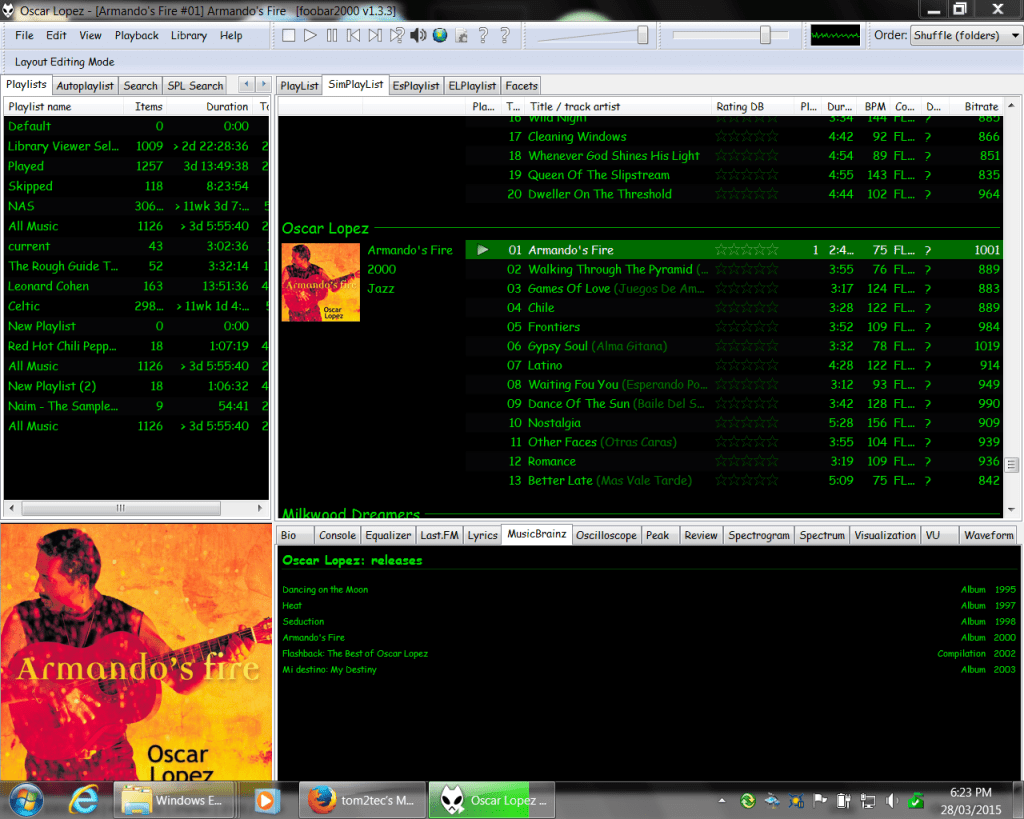Image resolution: width=1024 pixels, height=819 pixels.
Task: Open the Library menu
Action: tap(188, 36)
